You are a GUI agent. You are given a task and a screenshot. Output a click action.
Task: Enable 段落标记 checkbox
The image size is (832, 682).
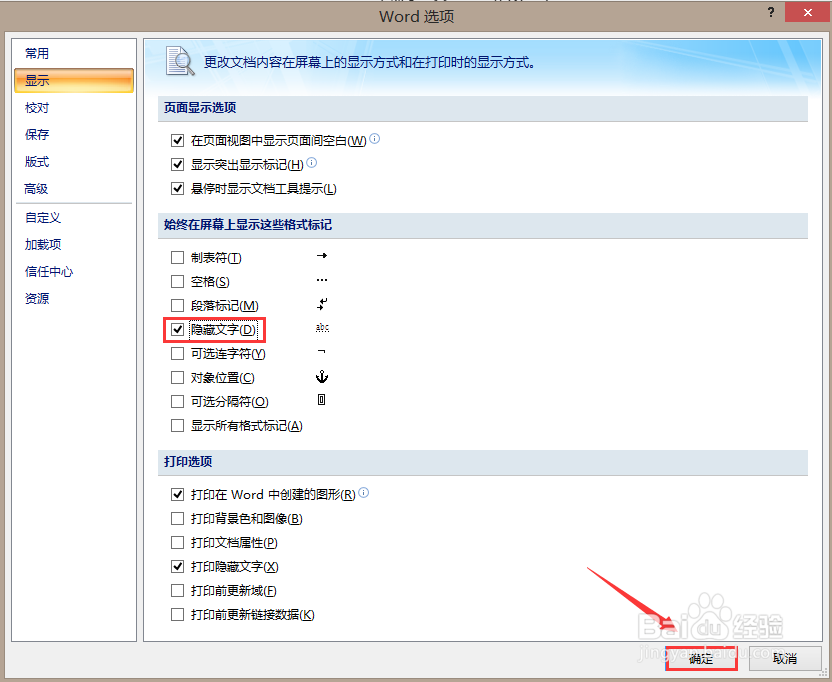tap(177, 305)
